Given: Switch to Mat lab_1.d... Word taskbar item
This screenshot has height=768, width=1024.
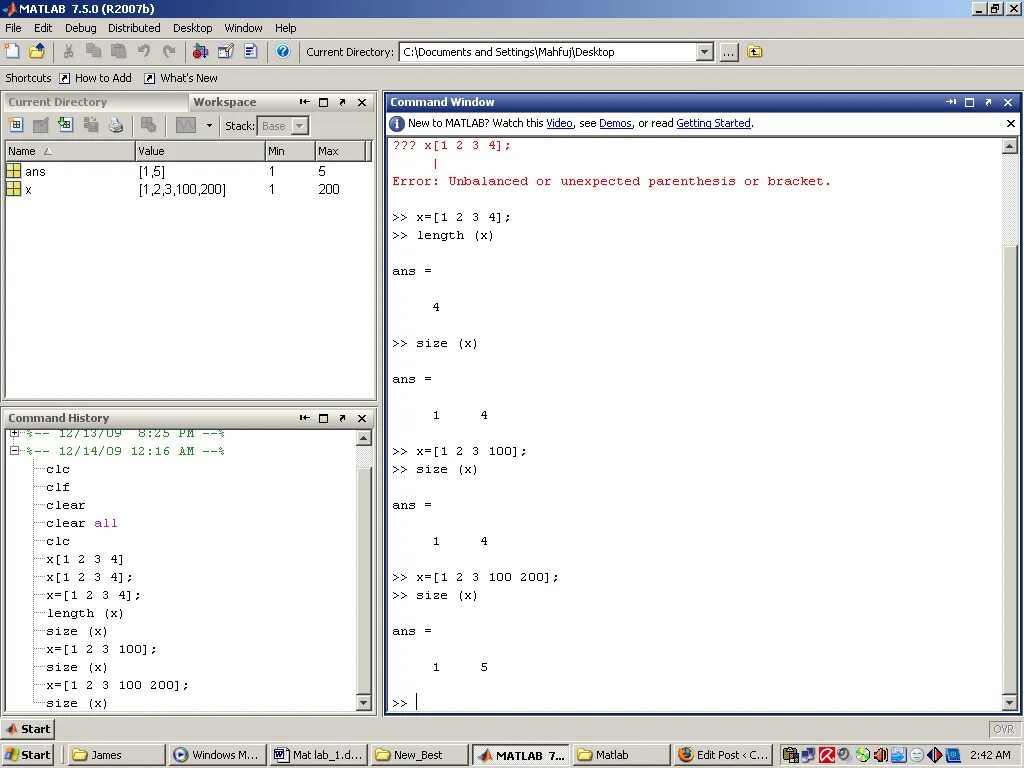Looking at the screenshot, I should click(318, 755).
